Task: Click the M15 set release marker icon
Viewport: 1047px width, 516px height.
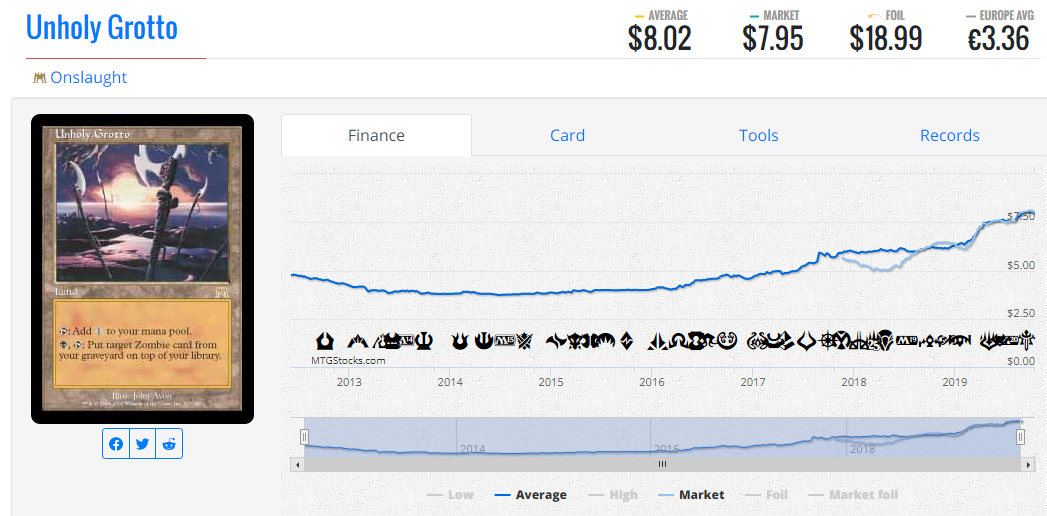Action: coord(503,342)
